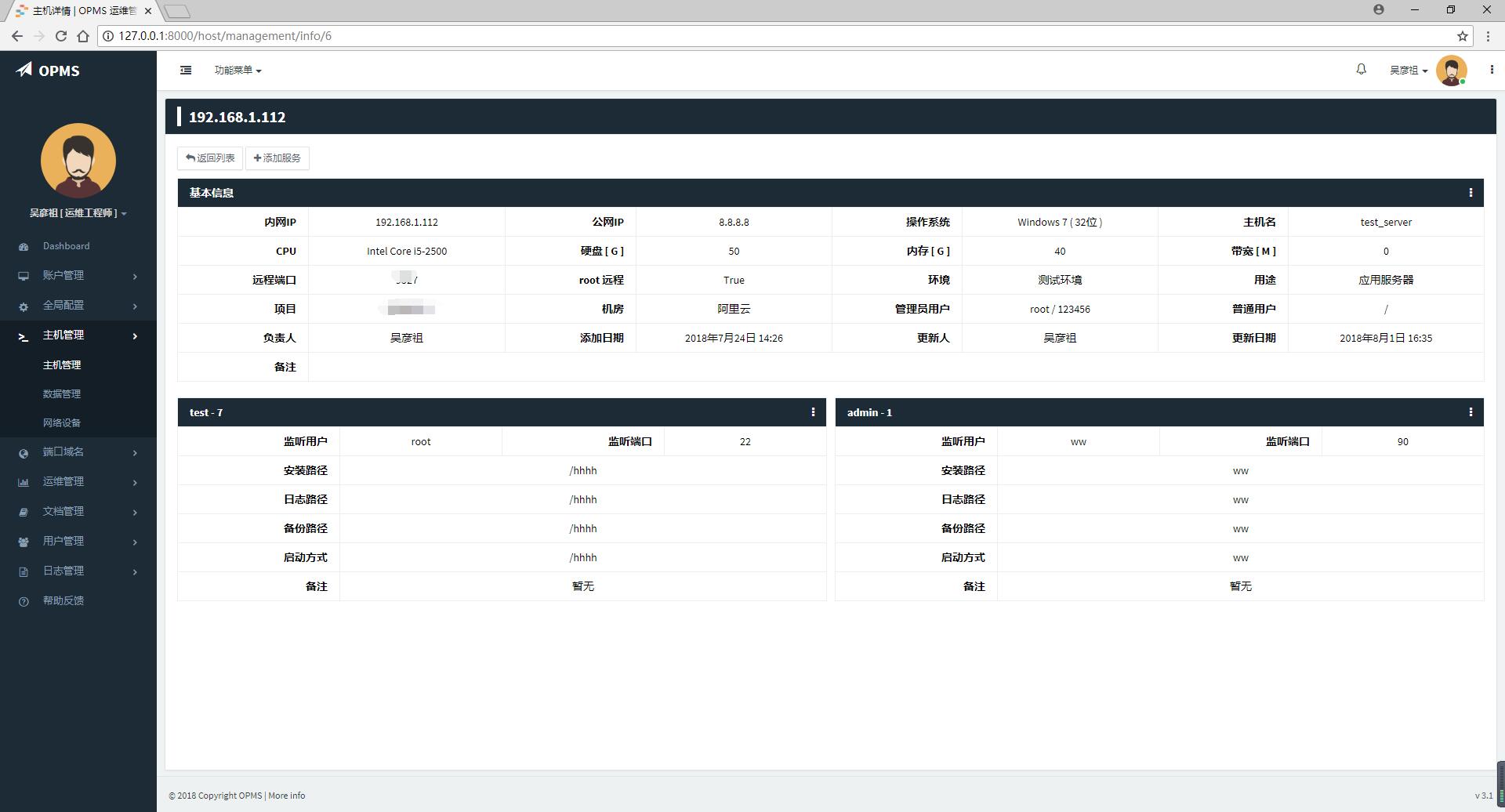Open the 功能菜单 dropdown
Image resolution: width=1505 pixels, height=812 pixels.
coord(238,70)
